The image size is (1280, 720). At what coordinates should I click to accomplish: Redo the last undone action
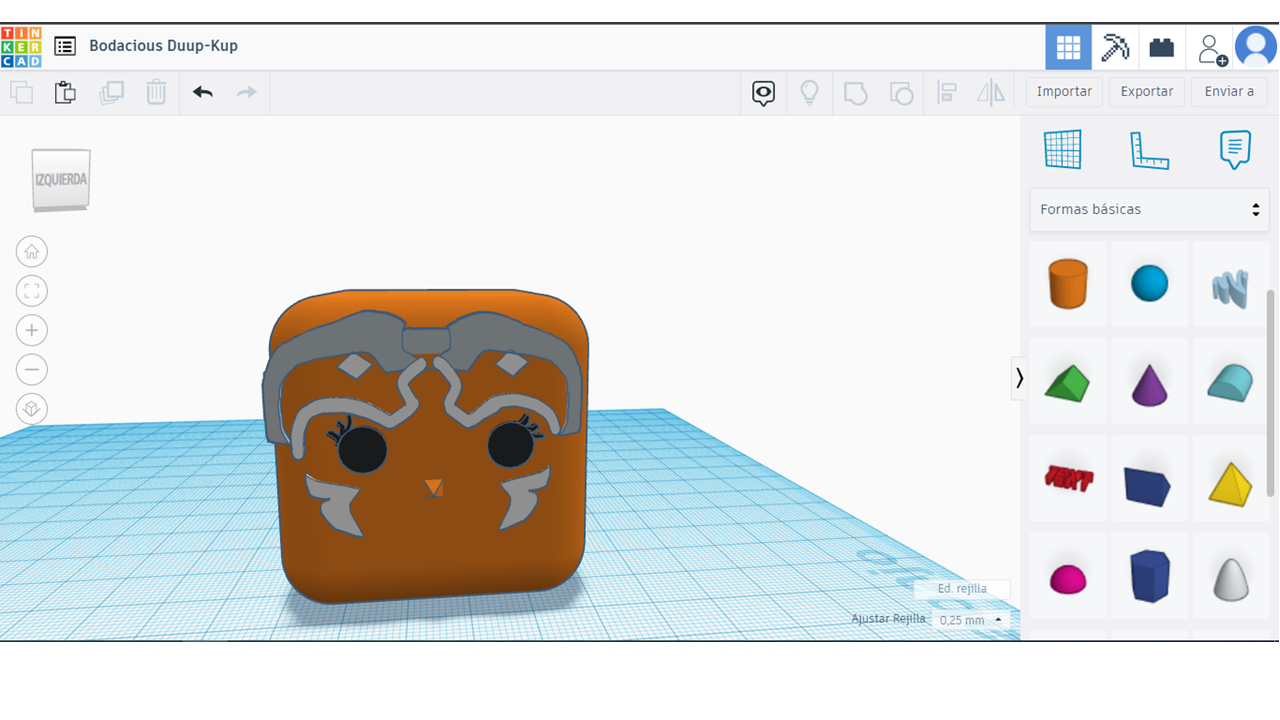(x=246, y=93)
